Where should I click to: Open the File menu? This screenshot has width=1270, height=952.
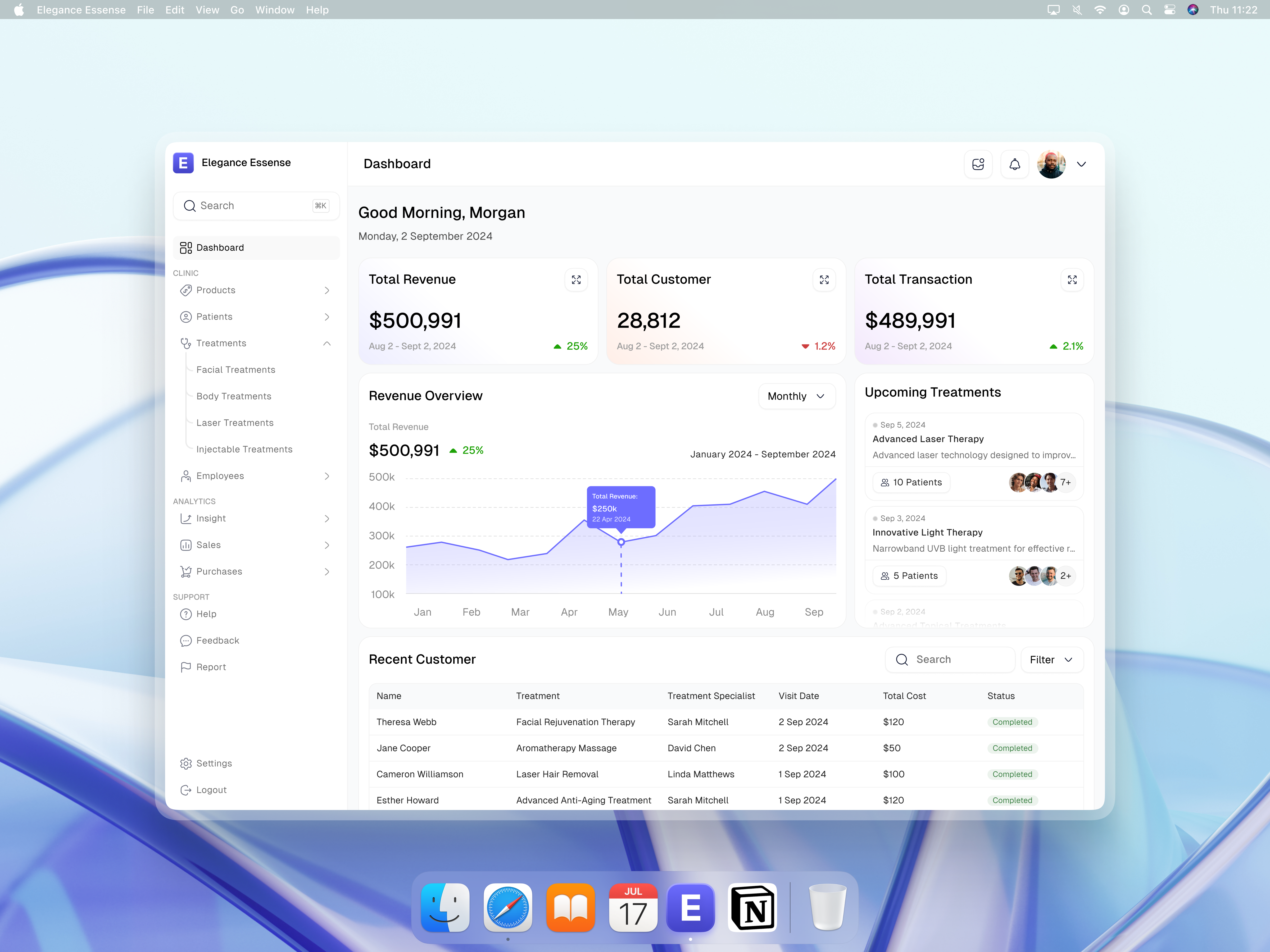point(145,10)
